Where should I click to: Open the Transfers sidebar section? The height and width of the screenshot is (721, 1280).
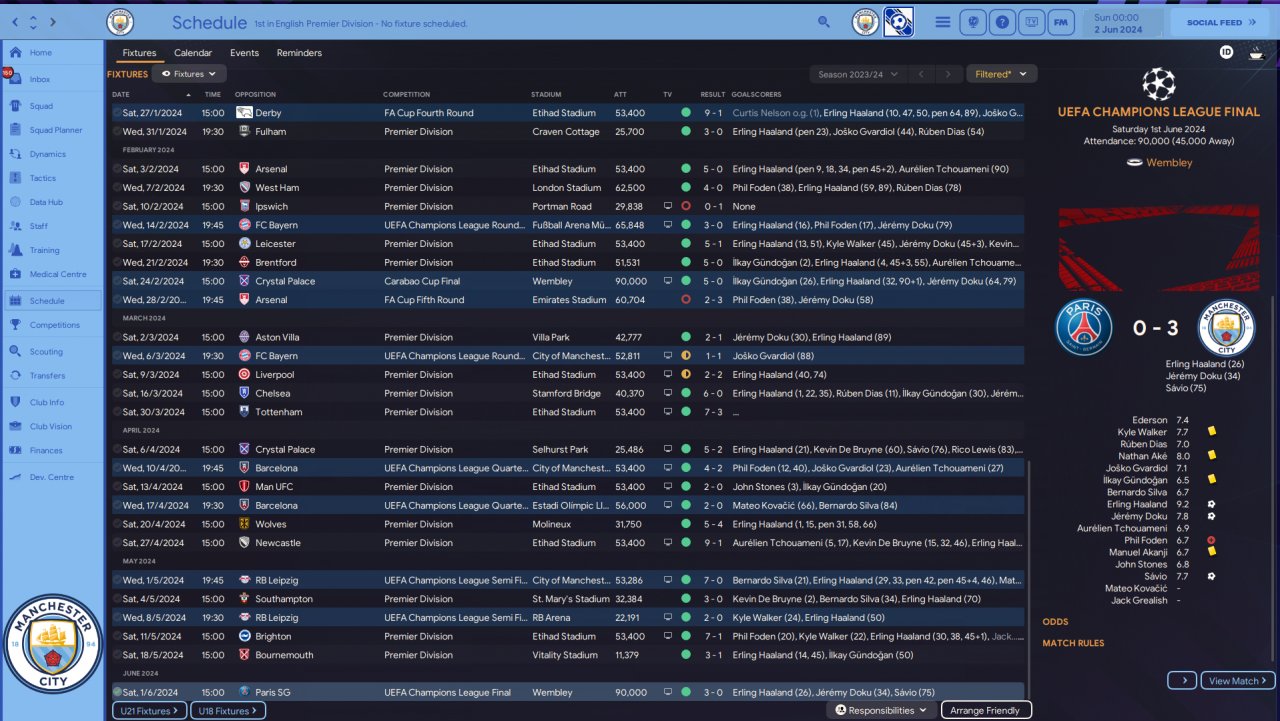pos(47,376)
